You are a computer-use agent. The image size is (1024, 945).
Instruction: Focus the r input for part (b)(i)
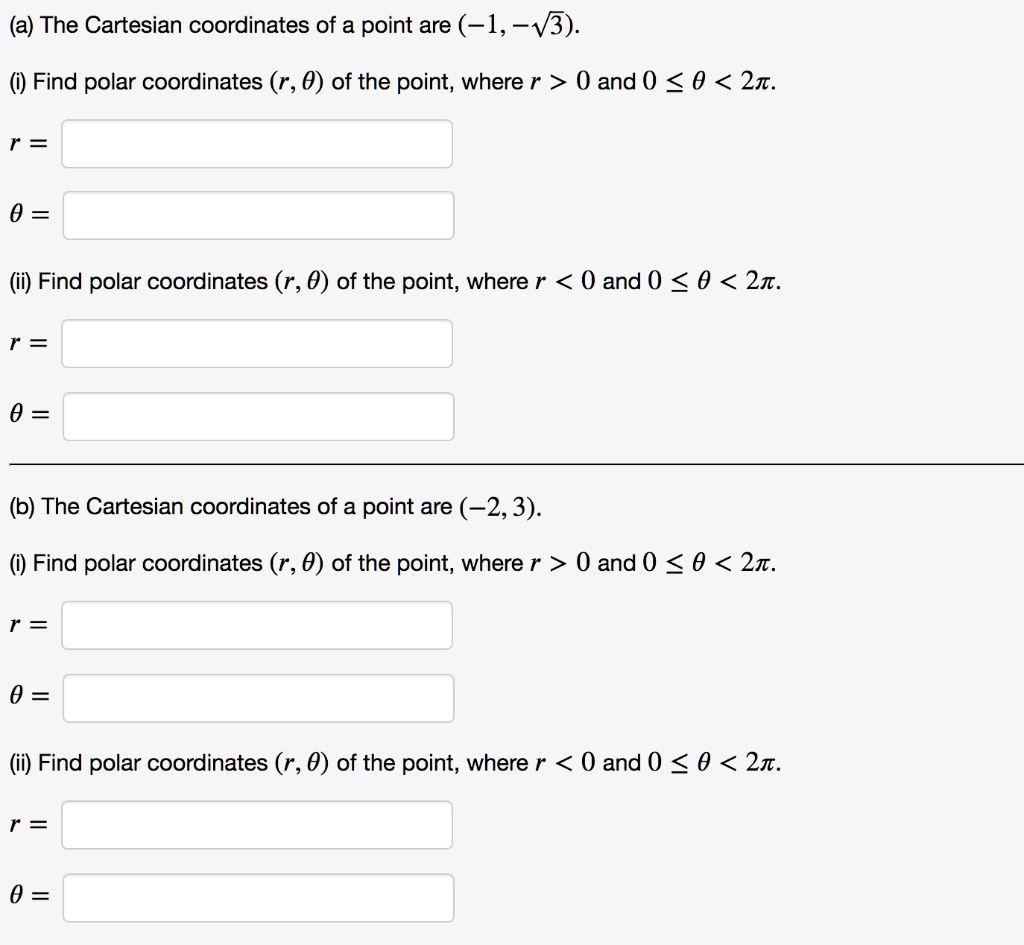pos(257,626)
